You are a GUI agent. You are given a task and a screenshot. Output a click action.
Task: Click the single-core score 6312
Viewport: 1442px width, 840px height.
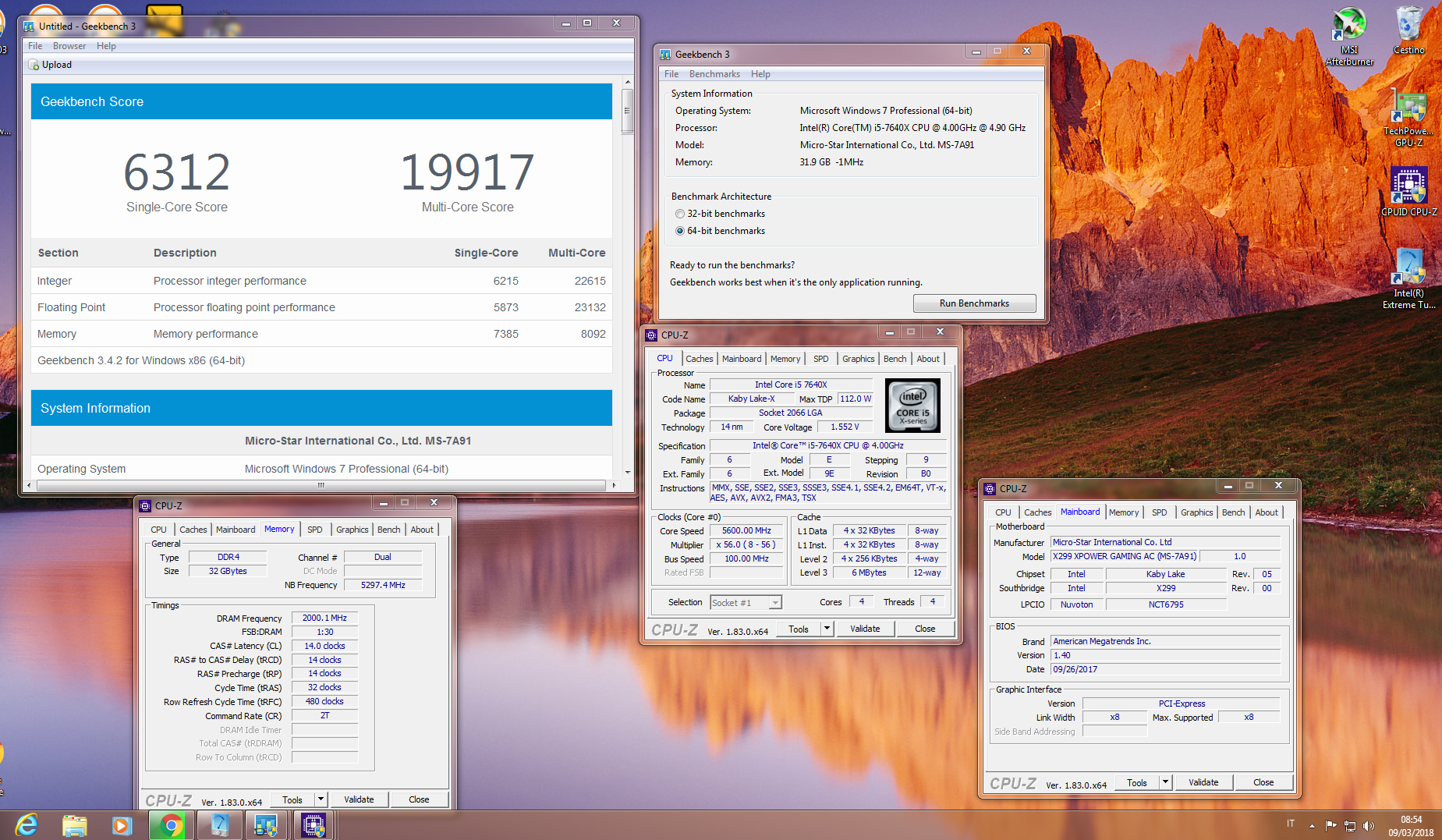[x=177, y=172]
